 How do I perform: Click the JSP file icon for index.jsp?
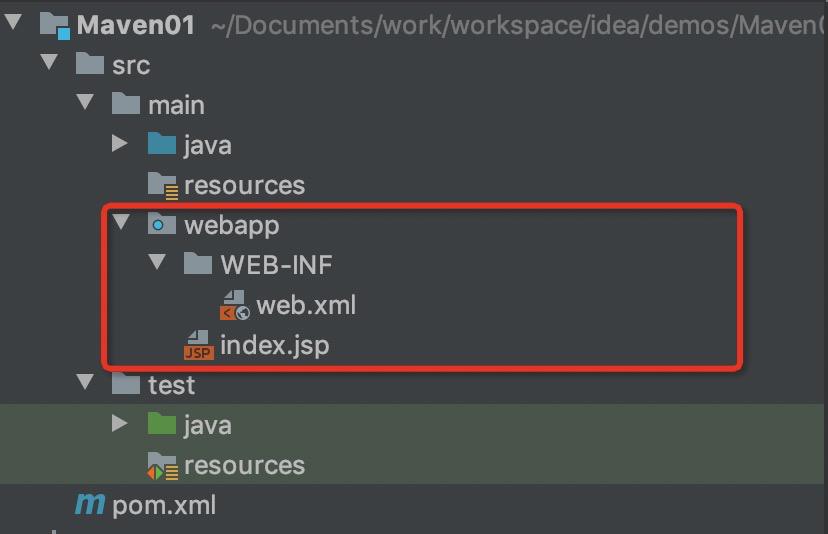[x=199, y=345]
